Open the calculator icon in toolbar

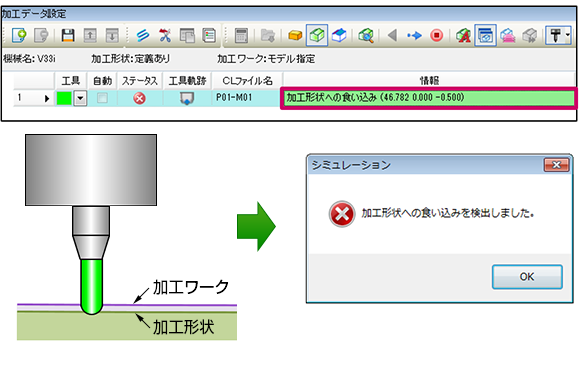point(241,35)
